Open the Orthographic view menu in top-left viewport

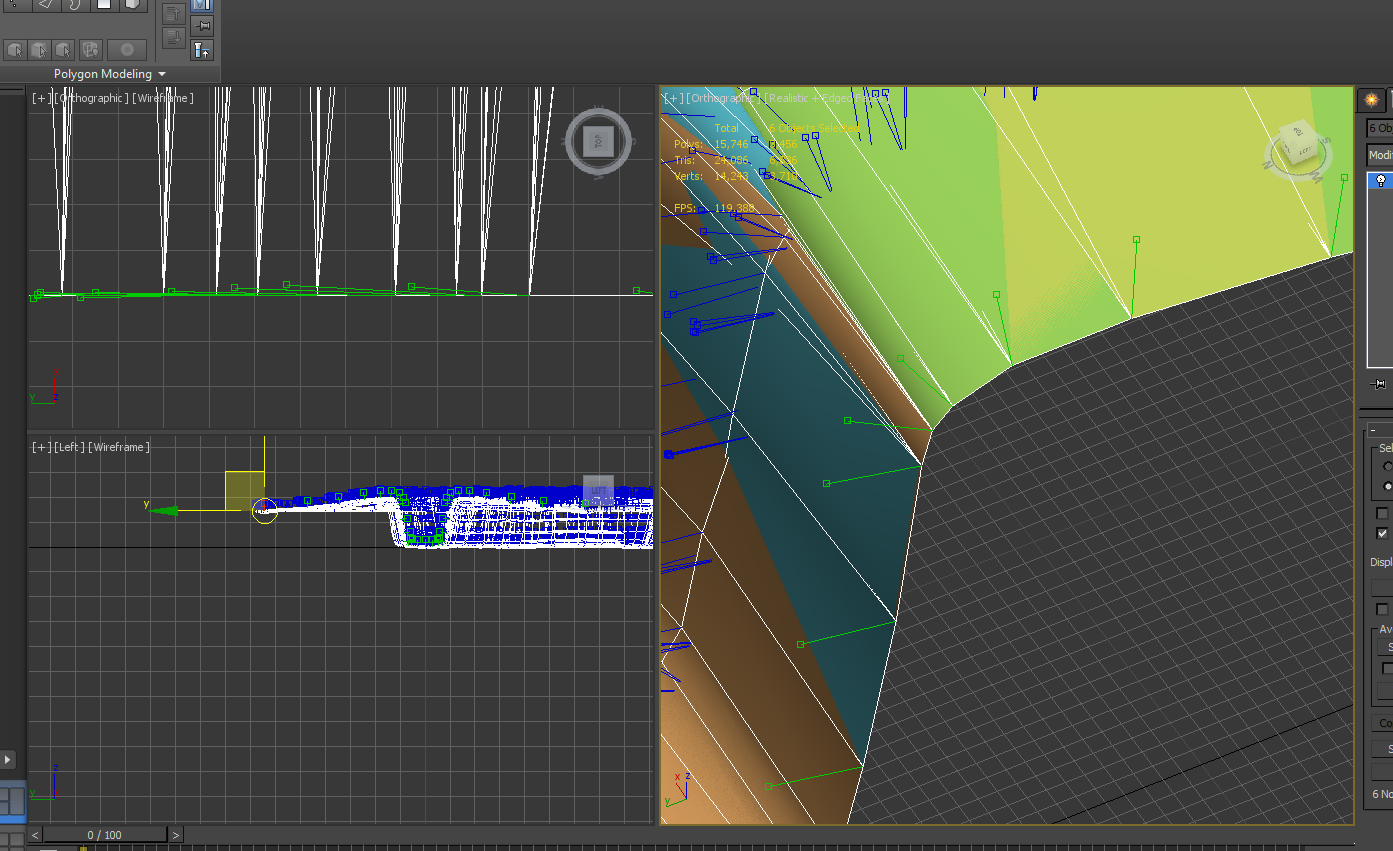[91, 98]
